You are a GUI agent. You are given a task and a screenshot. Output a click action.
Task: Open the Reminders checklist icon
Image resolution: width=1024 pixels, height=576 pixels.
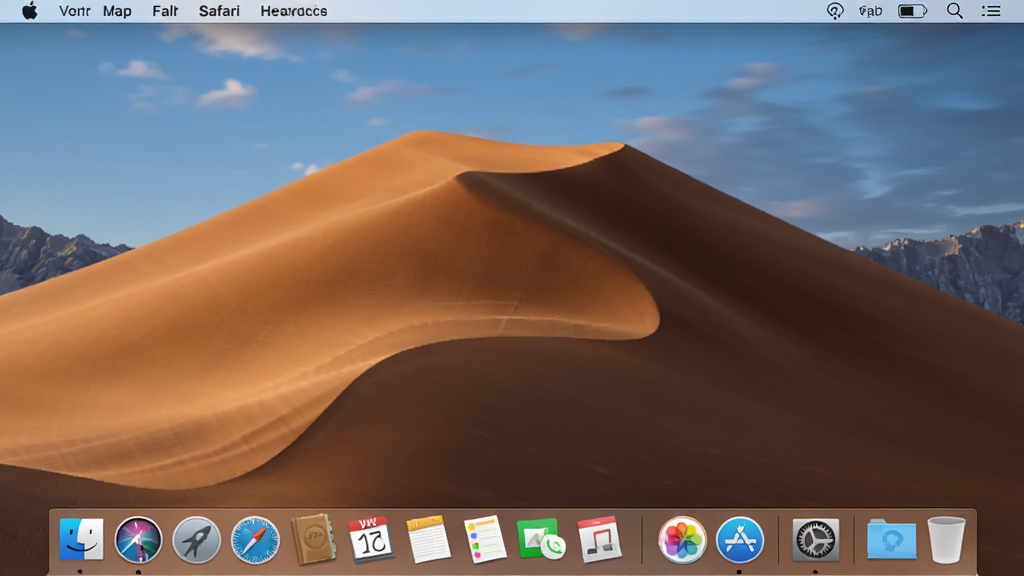[485, 539]
